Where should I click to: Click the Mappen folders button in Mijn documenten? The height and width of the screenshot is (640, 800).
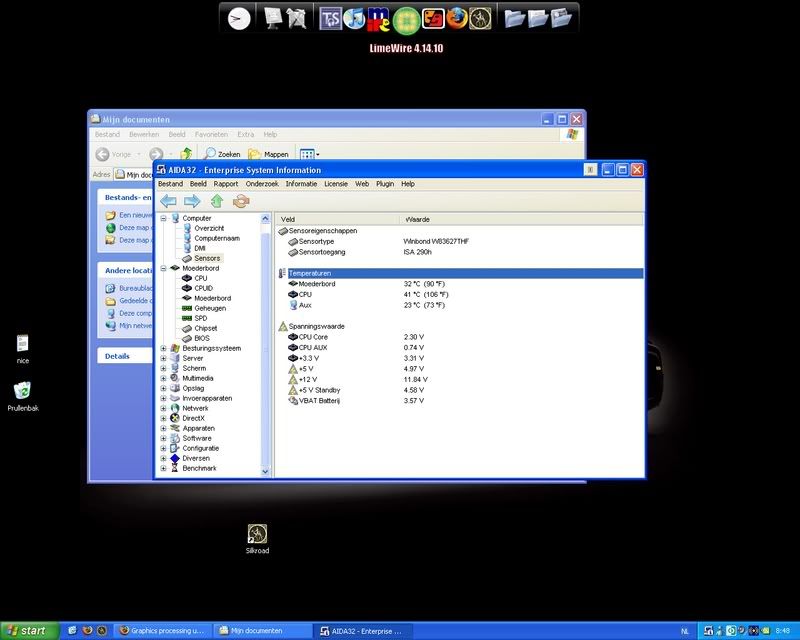coord(268,154)
